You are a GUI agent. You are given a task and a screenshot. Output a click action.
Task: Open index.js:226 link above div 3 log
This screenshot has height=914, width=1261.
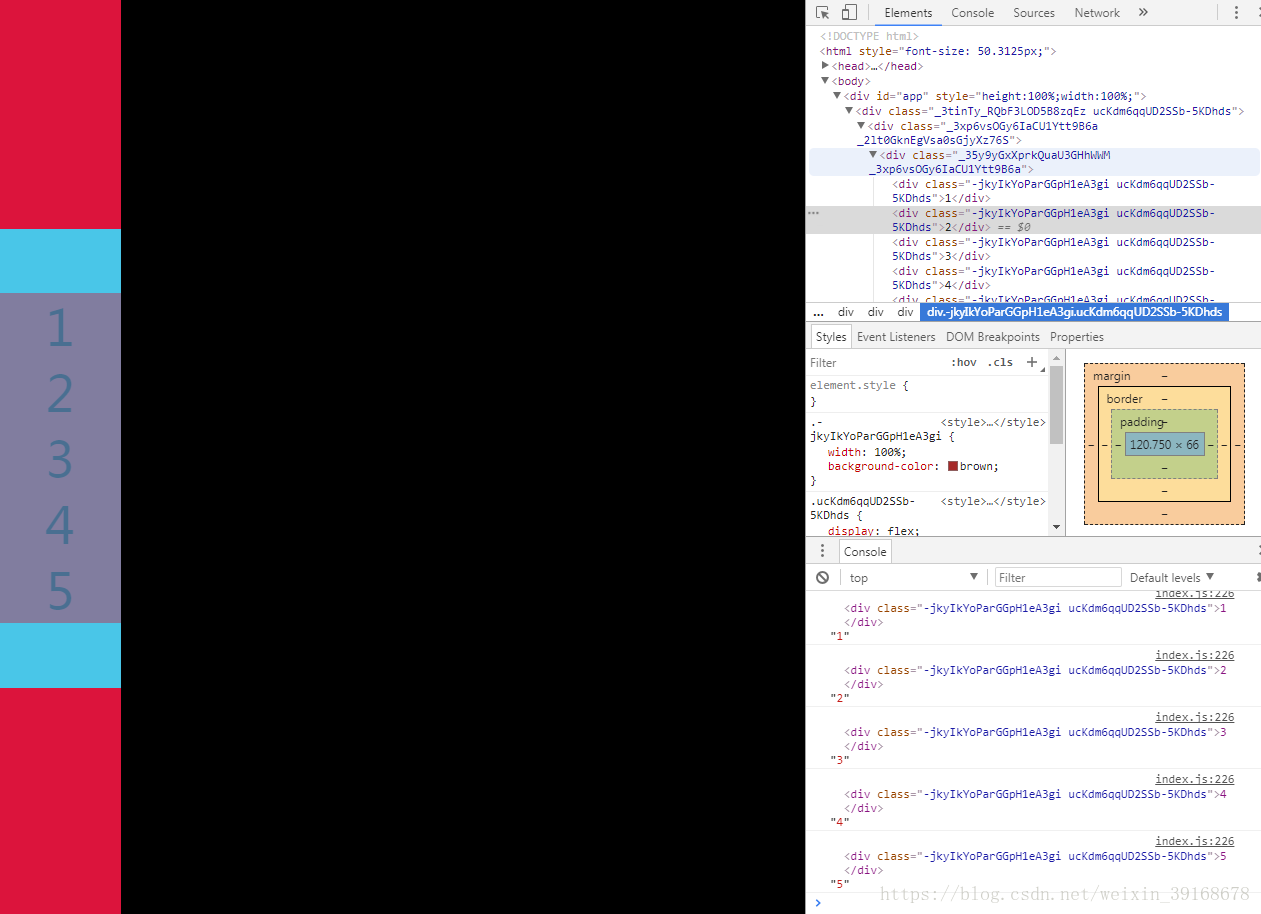[1194, 717]
